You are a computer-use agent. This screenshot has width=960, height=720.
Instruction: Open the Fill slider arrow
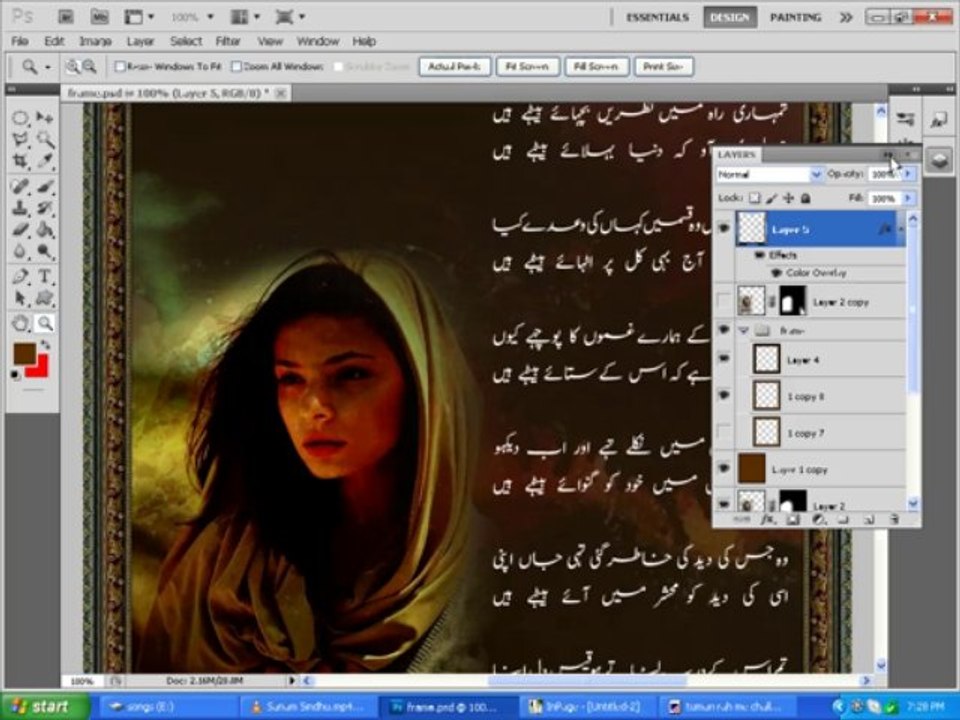pos(909,198)
